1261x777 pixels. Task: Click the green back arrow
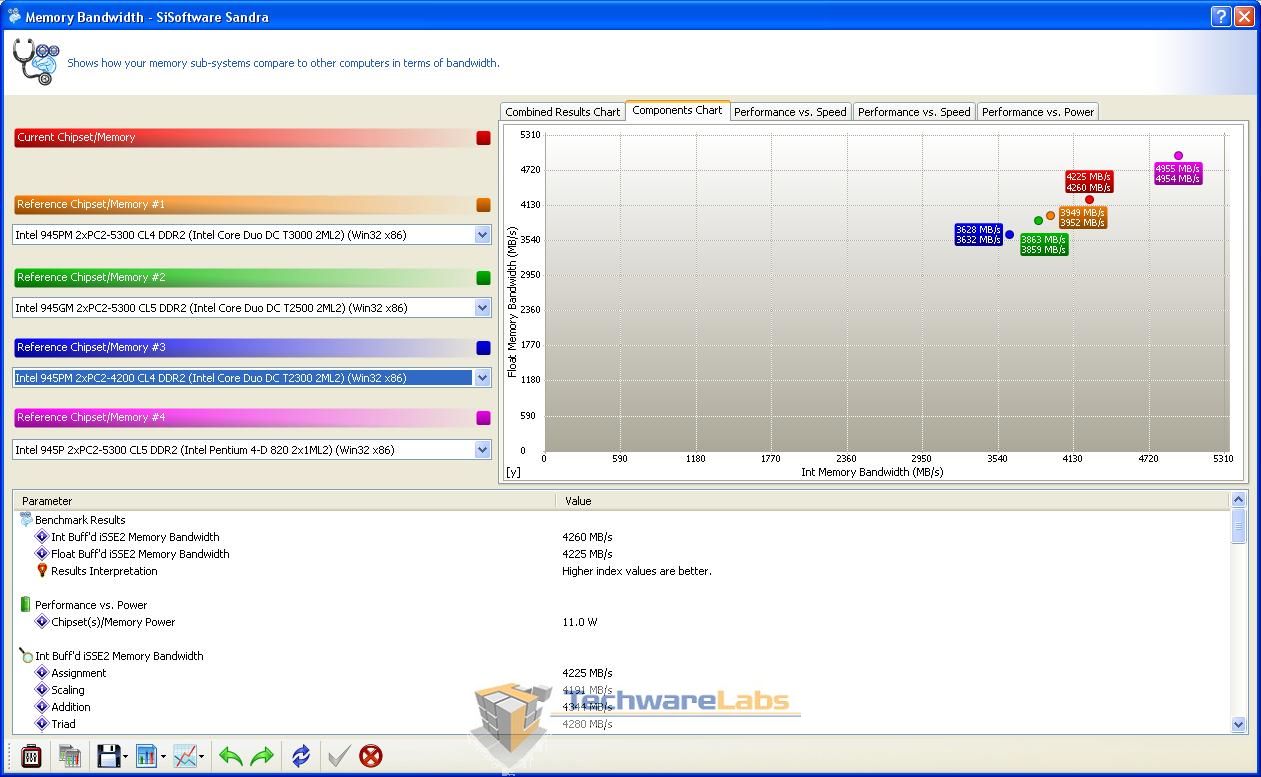point(230,756)
